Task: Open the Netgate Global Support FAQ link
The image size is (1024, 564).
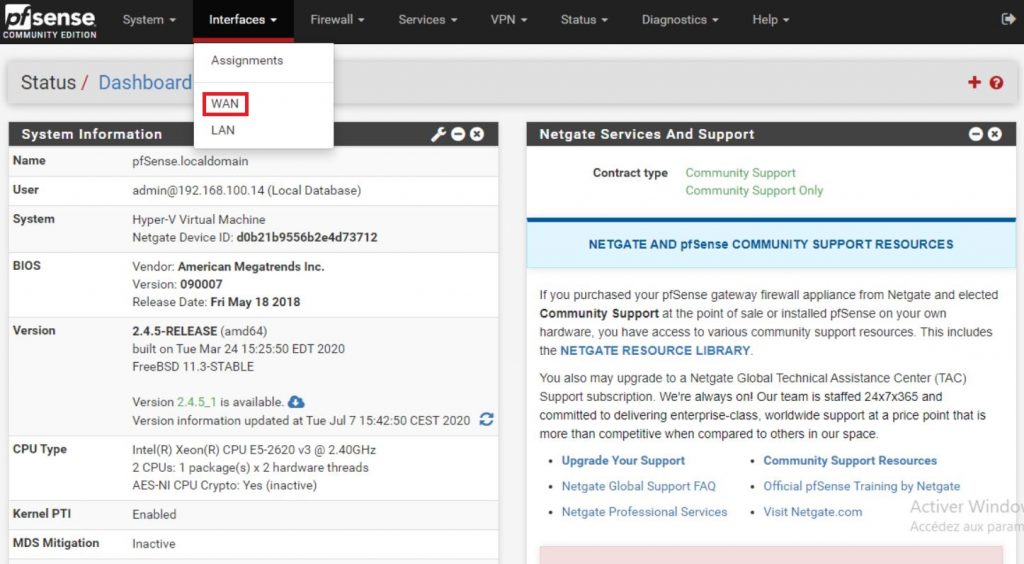Action: coord(639,486)
